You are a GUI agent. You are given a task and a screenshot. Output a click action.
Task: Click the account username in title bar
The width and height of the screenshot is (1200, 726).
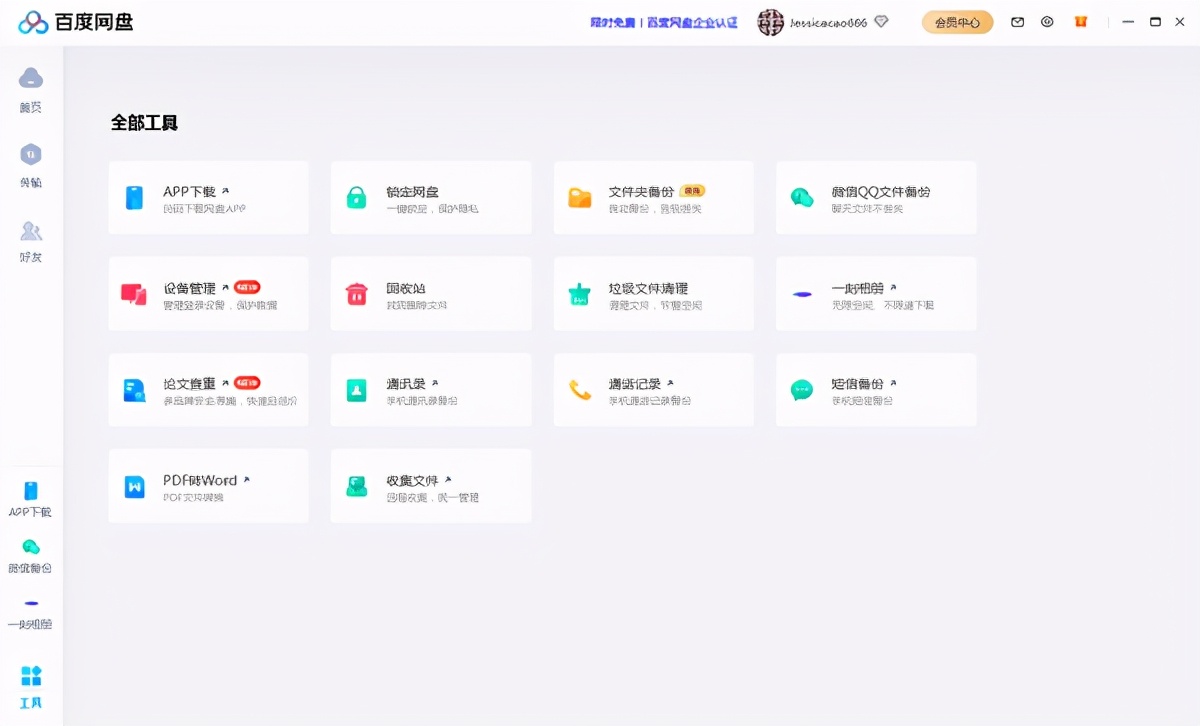click(x=828, y=22)
